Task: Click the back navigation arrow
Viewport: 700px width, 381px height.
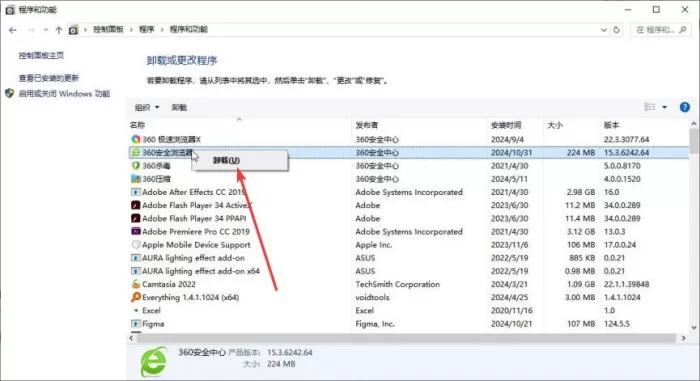Action: pyautogui.click(x=12, y=30)
